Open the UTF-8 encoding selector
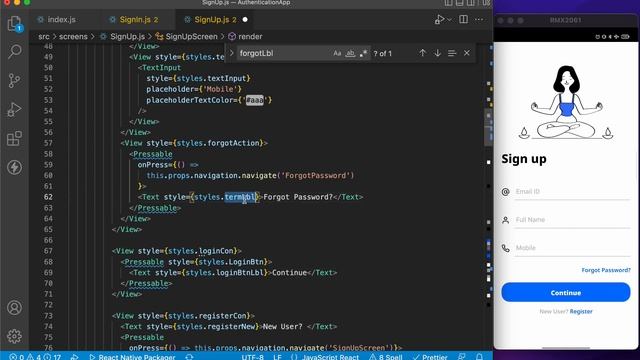 pos(253,357)
